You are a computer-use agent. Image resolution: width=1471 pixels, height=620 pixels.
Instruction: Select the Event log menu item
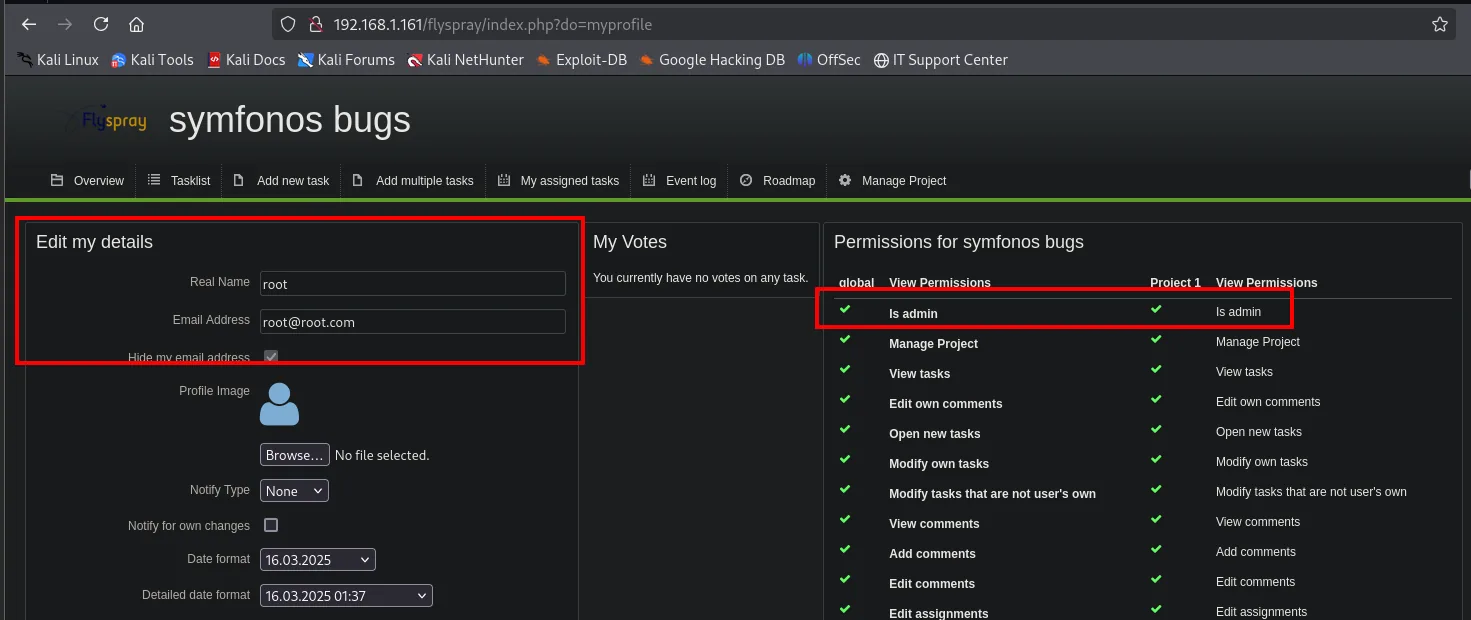(679, 181)
